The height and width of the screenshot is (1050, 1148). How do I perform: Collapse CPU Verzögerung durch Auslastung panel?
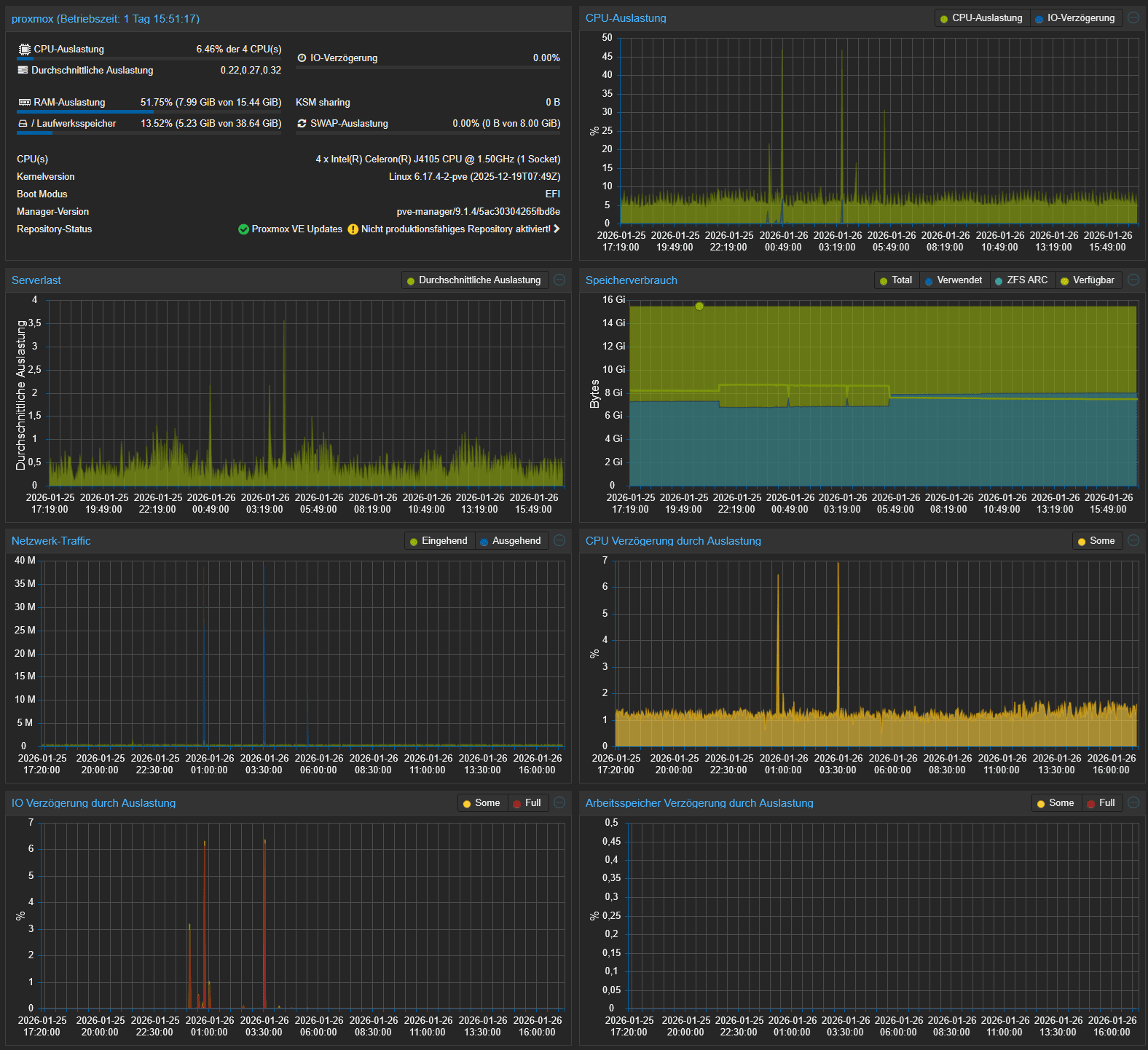(1133, 540)
